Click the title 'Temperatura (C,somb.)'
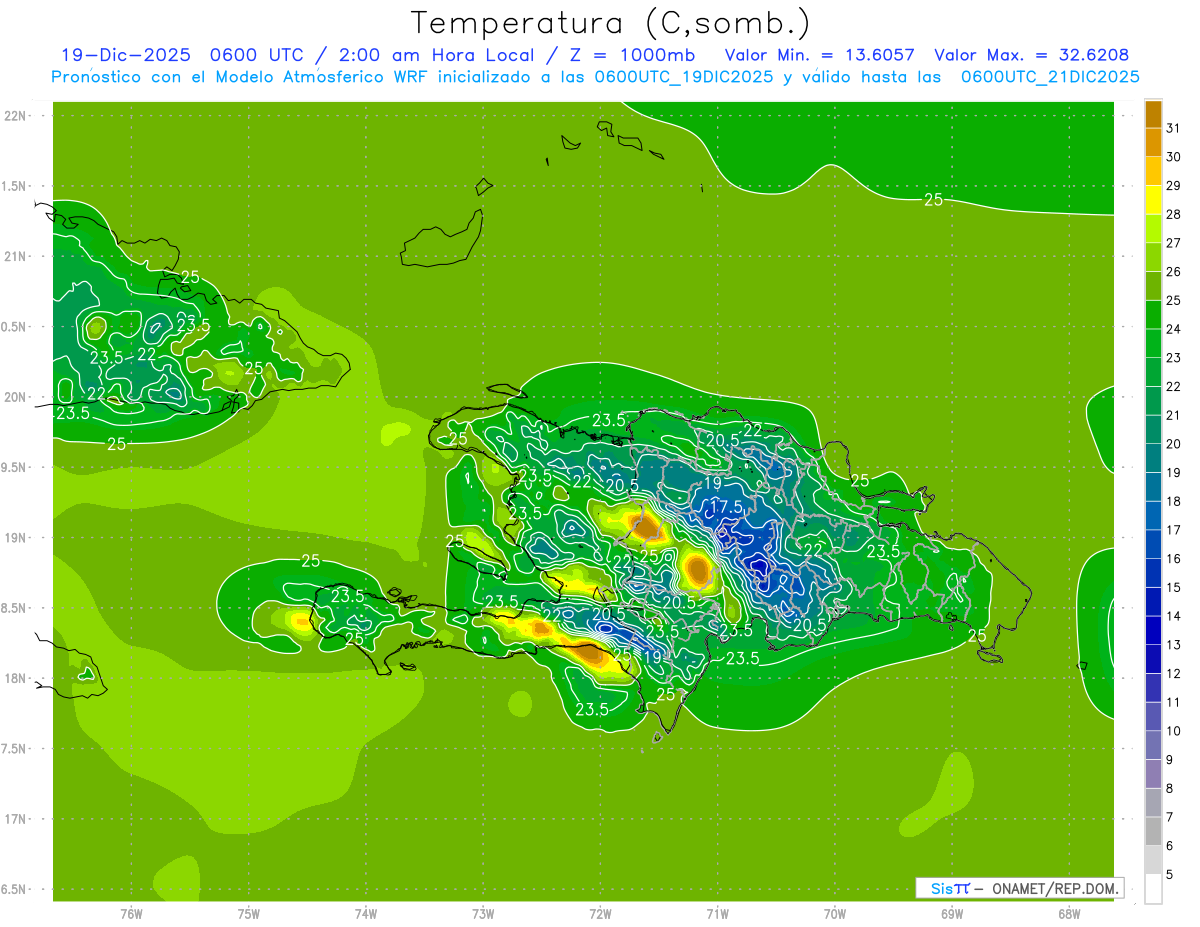Image resolution: width=1200 pixels, height=927 pixels. pyautogui.click(x=611, y=24)
